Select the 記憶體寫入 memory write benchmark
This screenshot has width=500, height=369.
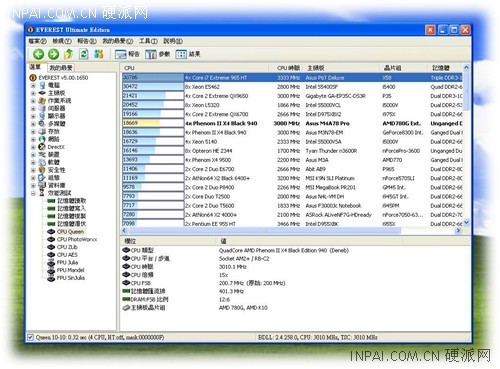(x=72, y=208)
